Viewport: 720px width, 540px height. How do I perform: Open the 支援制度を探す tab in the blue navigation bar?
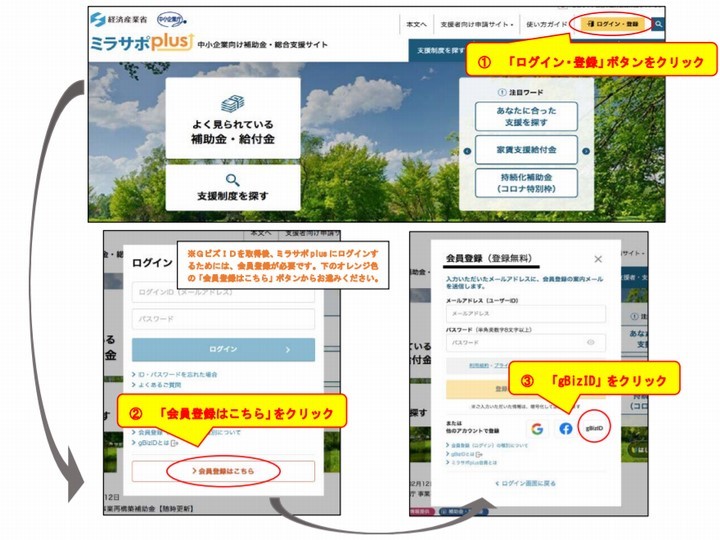coord(439,51)
